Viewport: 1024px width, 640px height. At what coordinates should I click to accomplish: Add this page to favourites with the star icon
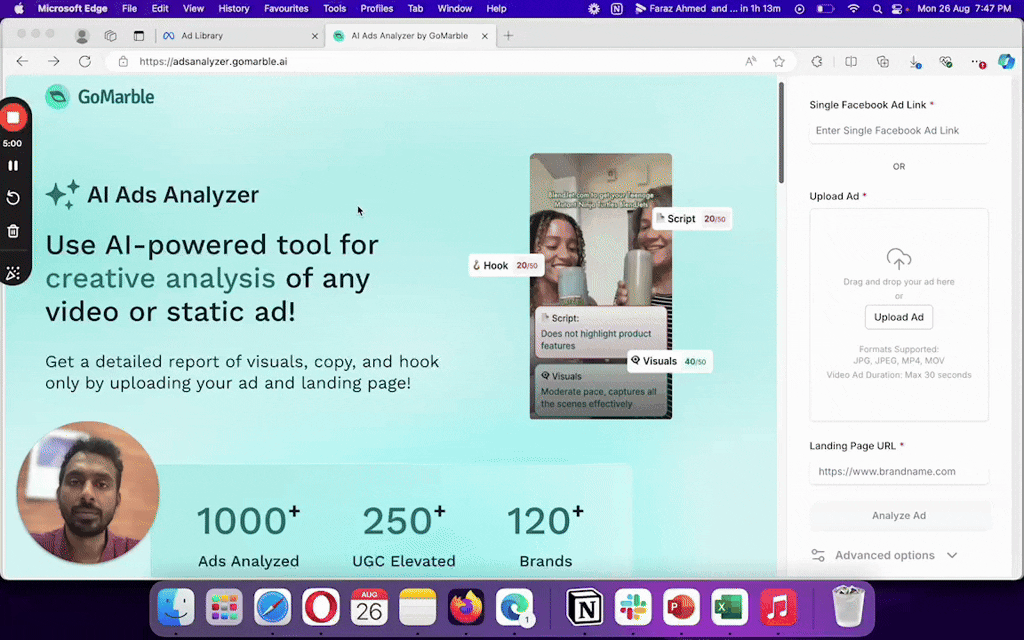[778, 61]
